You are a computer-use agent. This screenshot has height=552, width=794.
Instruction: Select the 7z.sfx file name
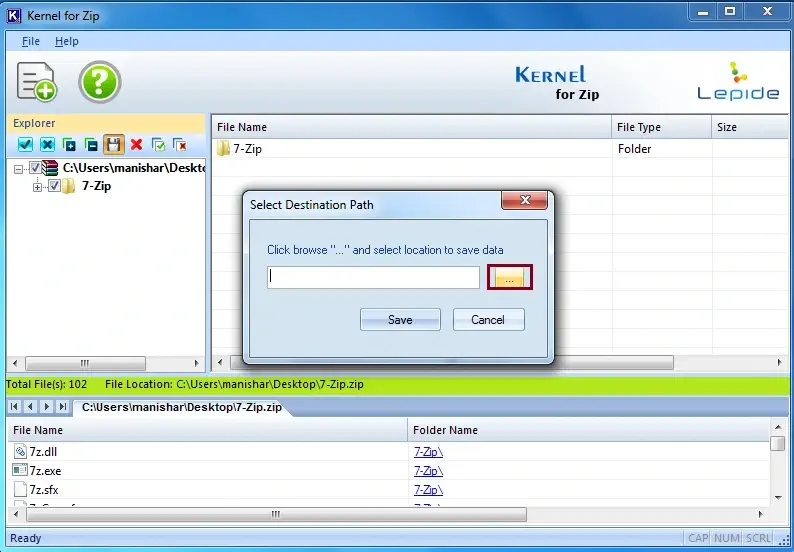click(x=44, y=490)
